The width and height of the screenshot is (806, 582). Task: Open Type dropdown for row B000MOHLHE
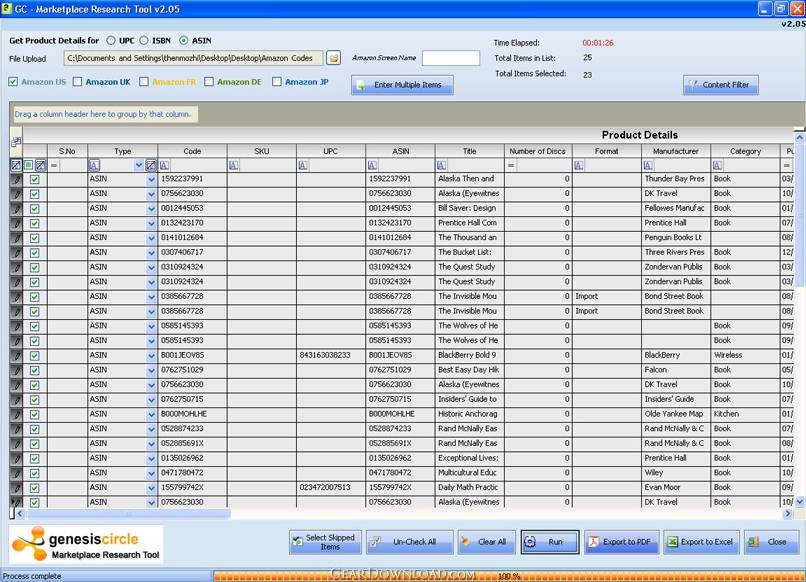pyautogui.click(x=151, y=414)
